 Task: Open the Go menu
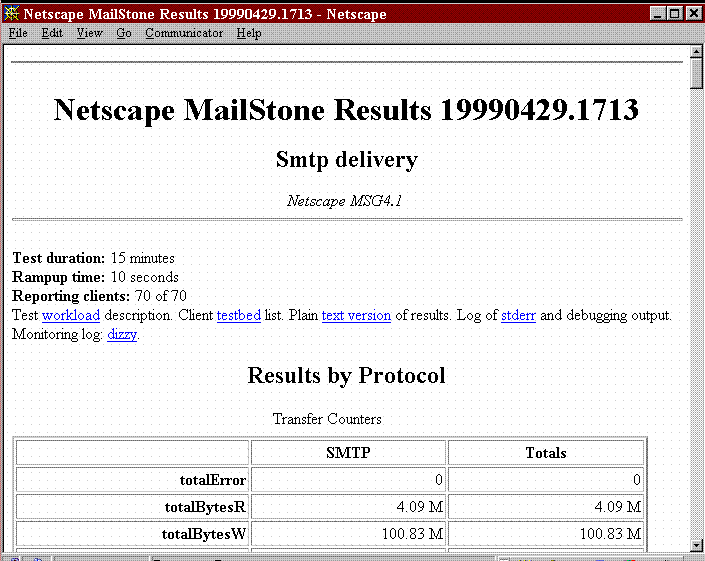[x=124, y=33]
